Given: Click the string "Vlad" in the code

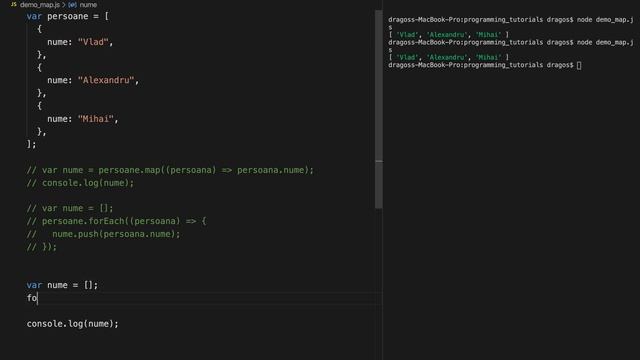Looking at the screenshot, I should coord(93,42).
